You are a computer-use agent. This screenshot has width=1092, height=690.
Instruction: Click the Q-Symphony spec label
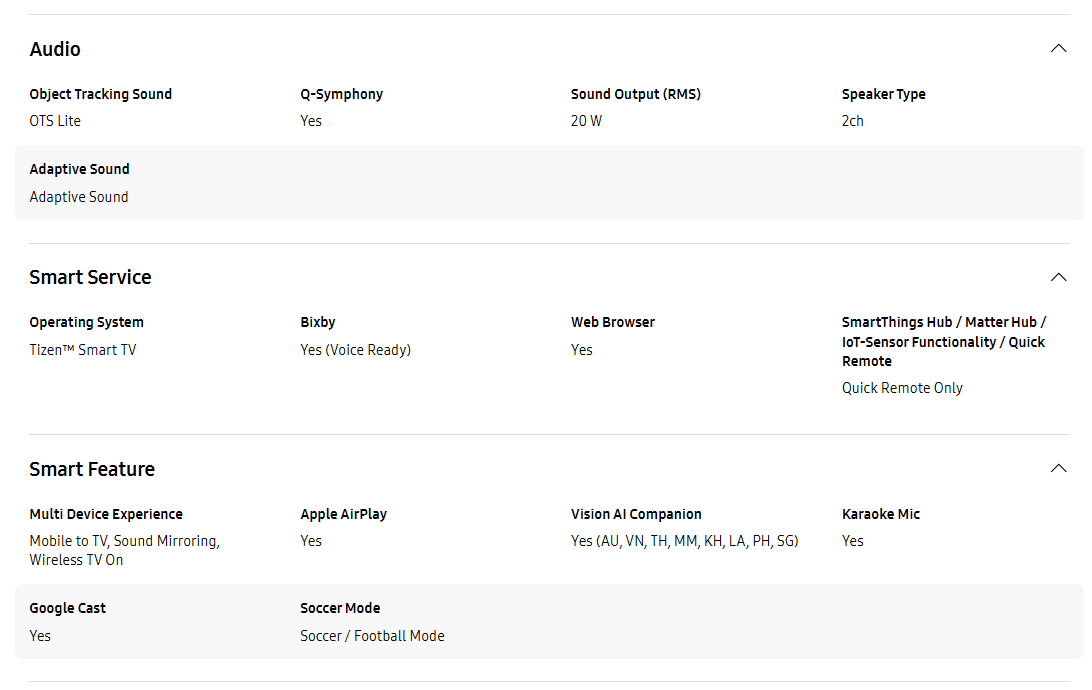coord(341,94)
